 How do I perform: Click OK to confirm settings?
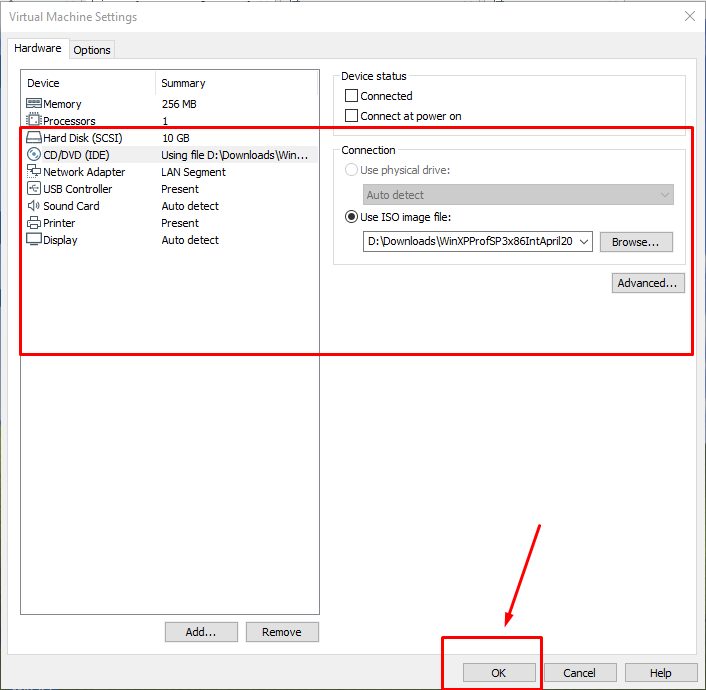(x=499, y=673)
